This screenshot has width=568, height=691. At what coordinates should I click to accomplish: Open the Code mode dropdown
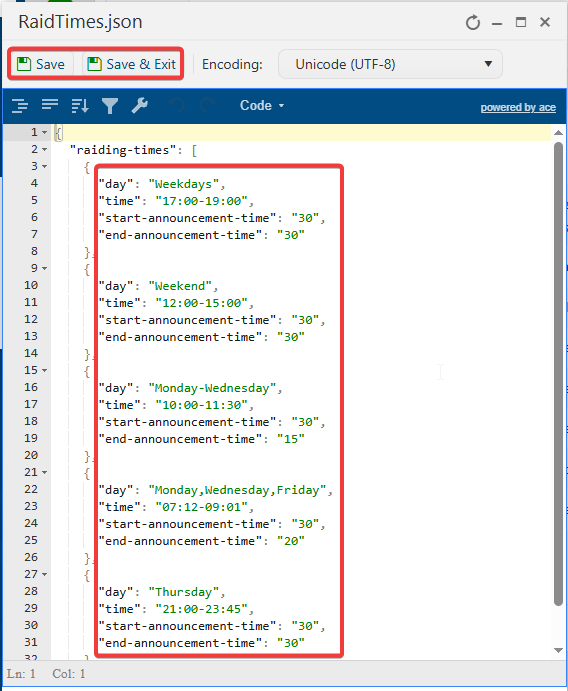point(262,106)
